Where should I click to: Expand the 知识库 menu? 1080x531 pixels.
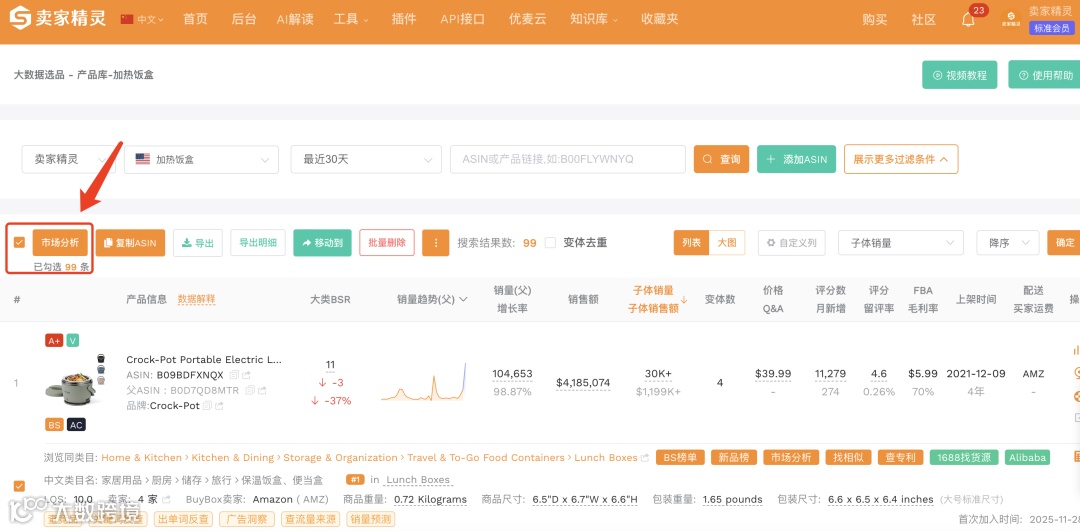(594, 19)
